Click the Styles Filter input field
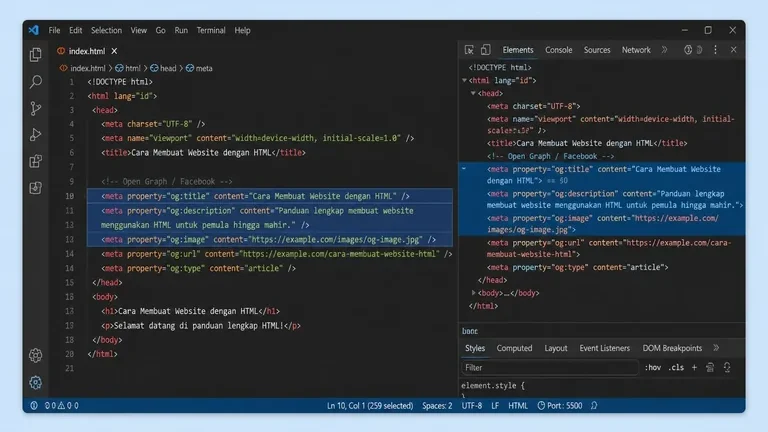 [x=550, y=367]
